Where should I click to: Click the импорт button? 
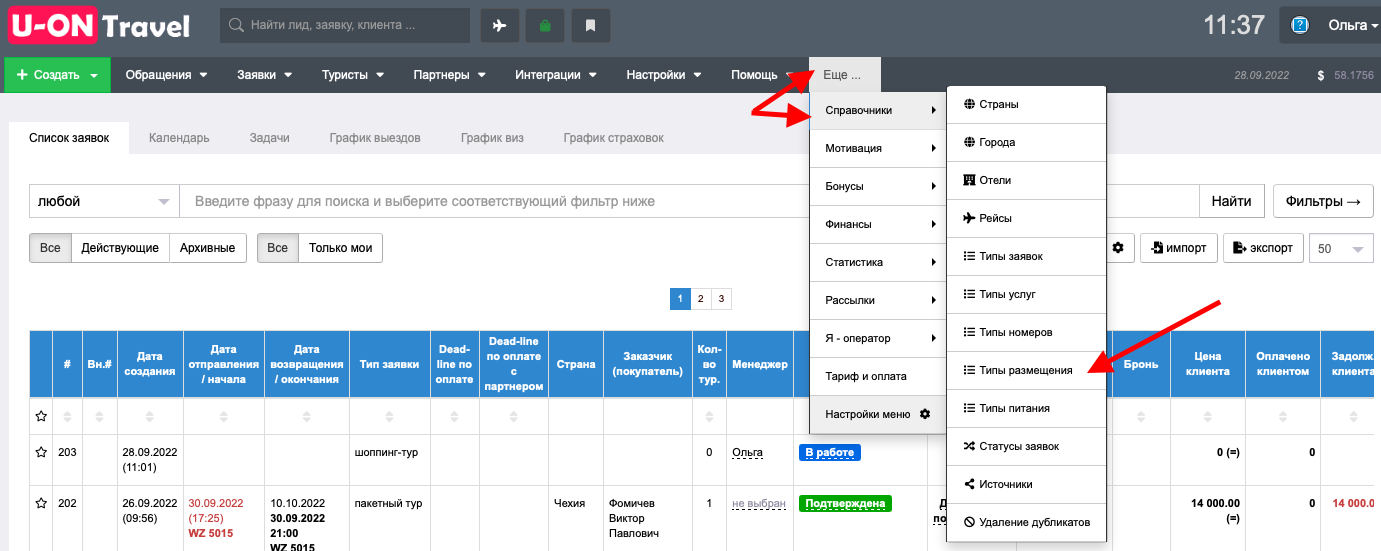tap(1178, 248)
